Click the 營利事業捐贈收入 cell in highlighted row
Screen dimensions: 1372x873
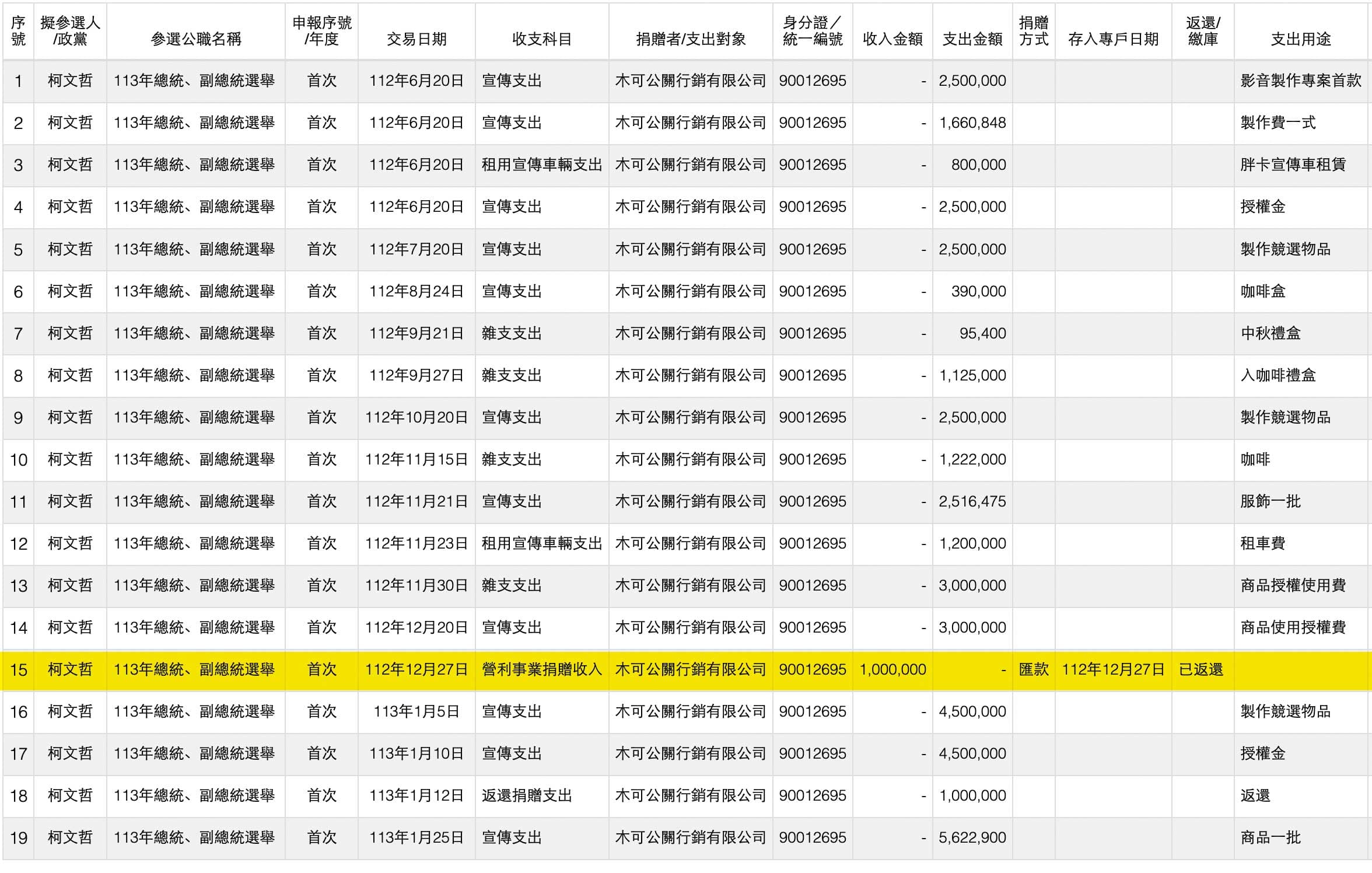542,669
